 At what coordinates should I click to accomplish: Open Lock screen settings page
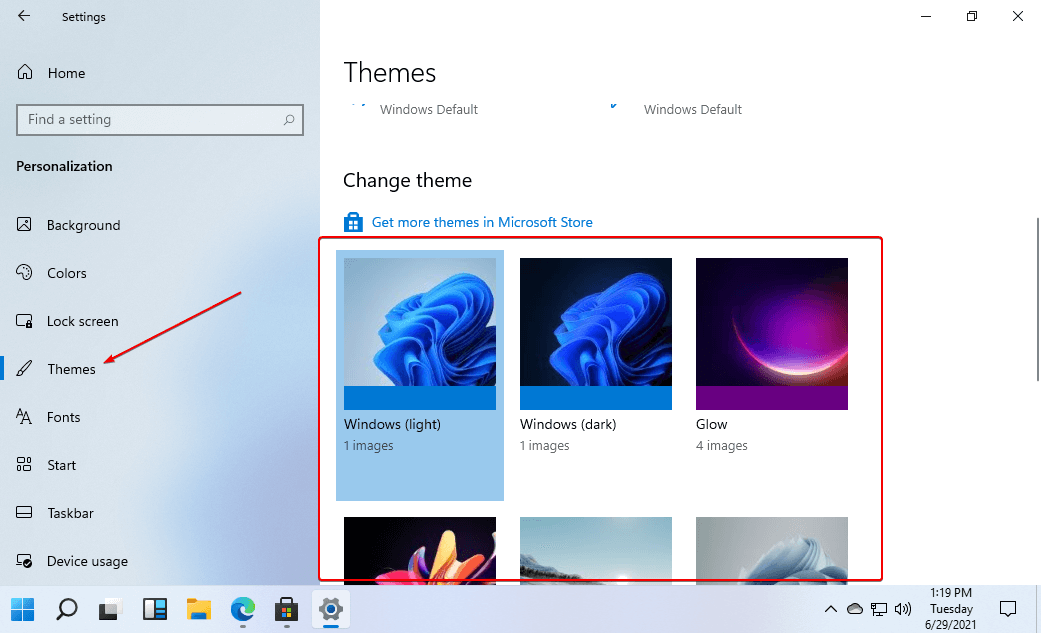pos(82,321)
